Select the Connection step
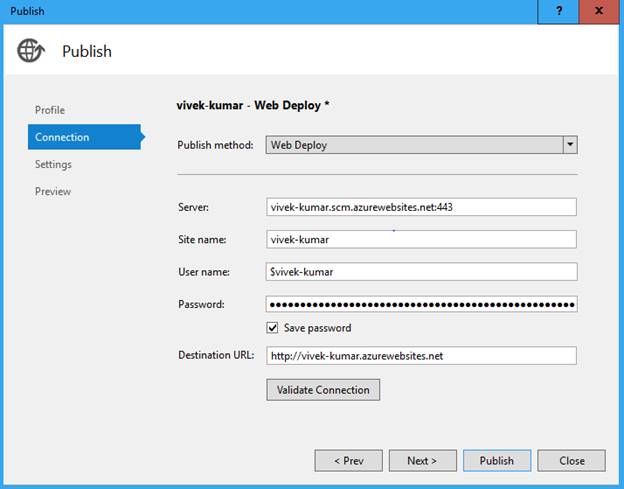624x489 pixels. (x=84, y=137)
